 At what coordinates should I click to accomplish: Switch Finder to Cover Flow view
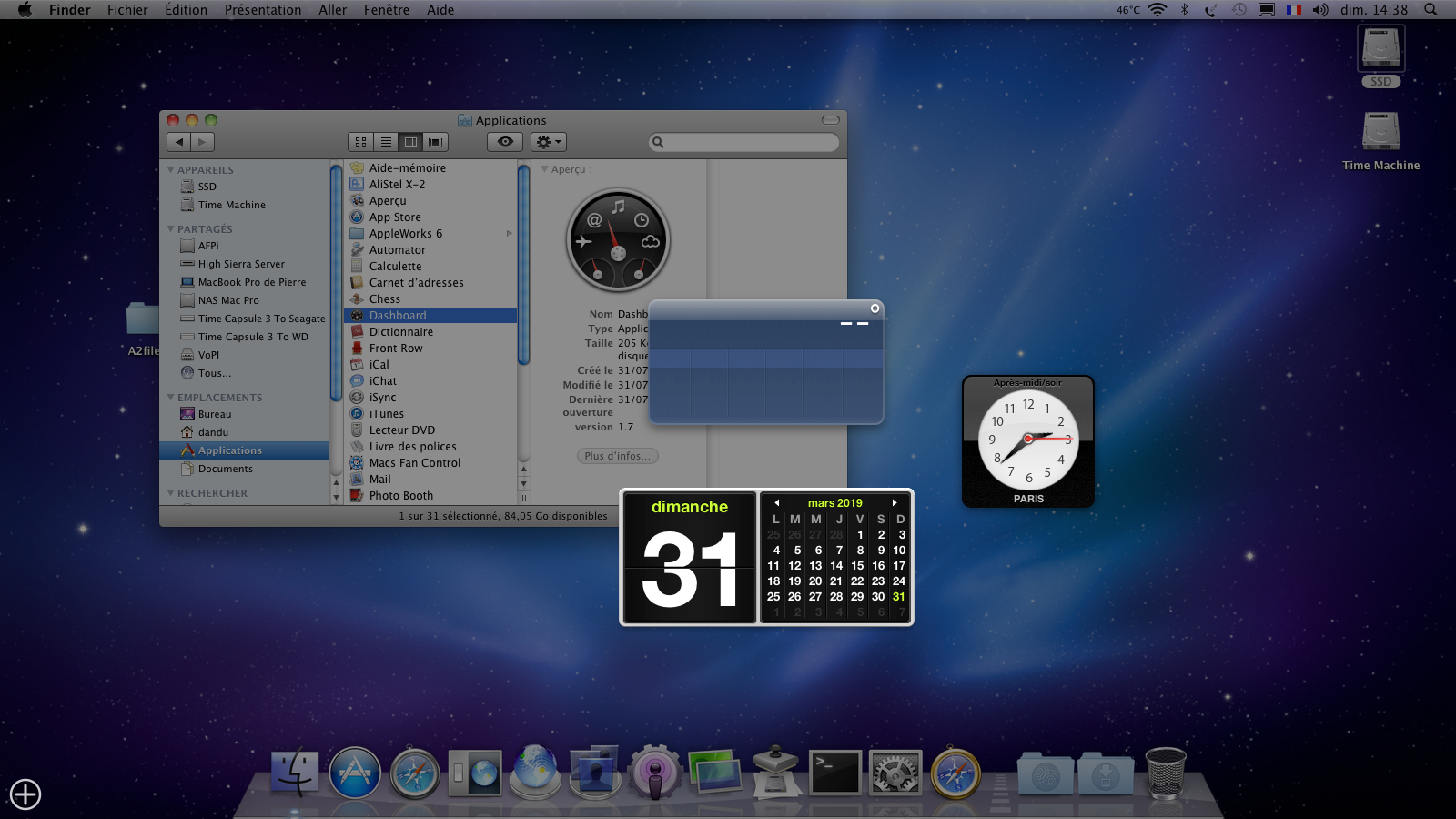436,142
